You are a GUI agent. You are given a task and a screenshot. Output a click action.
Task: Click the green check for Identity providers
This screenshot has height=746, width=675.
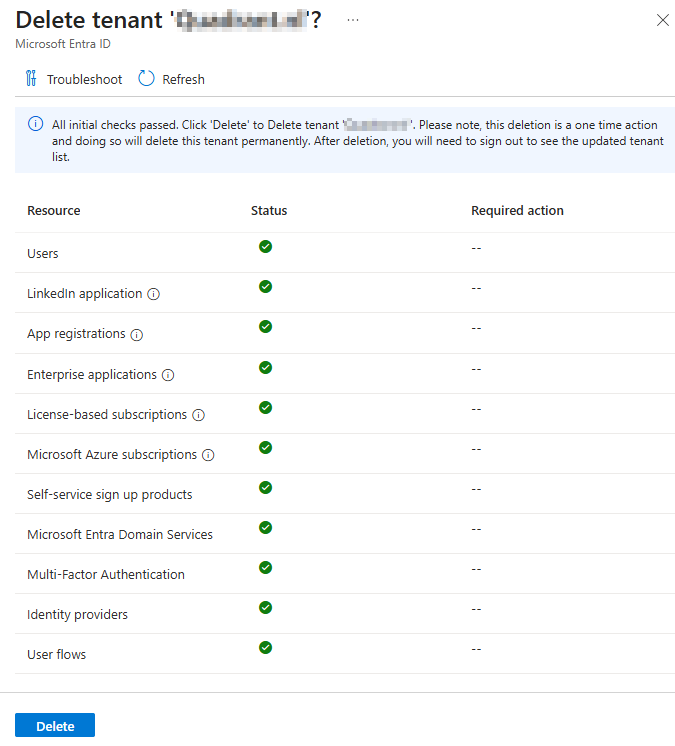pyautogui.click(x=265, y=607)
